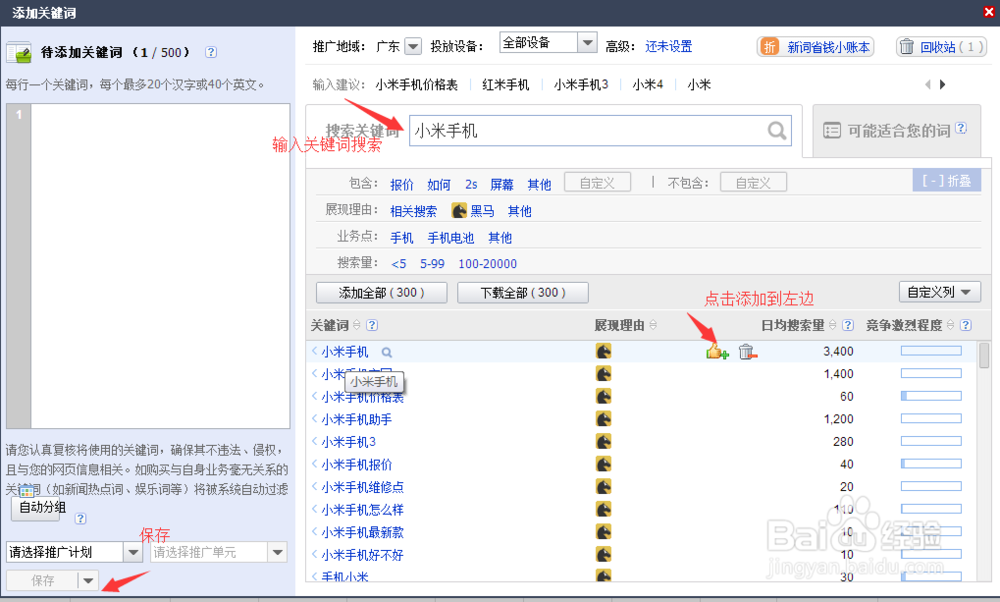Filter 展现理由 by 黑马
The height and width of the screenshot is (602, 1000).
(473, 211)
